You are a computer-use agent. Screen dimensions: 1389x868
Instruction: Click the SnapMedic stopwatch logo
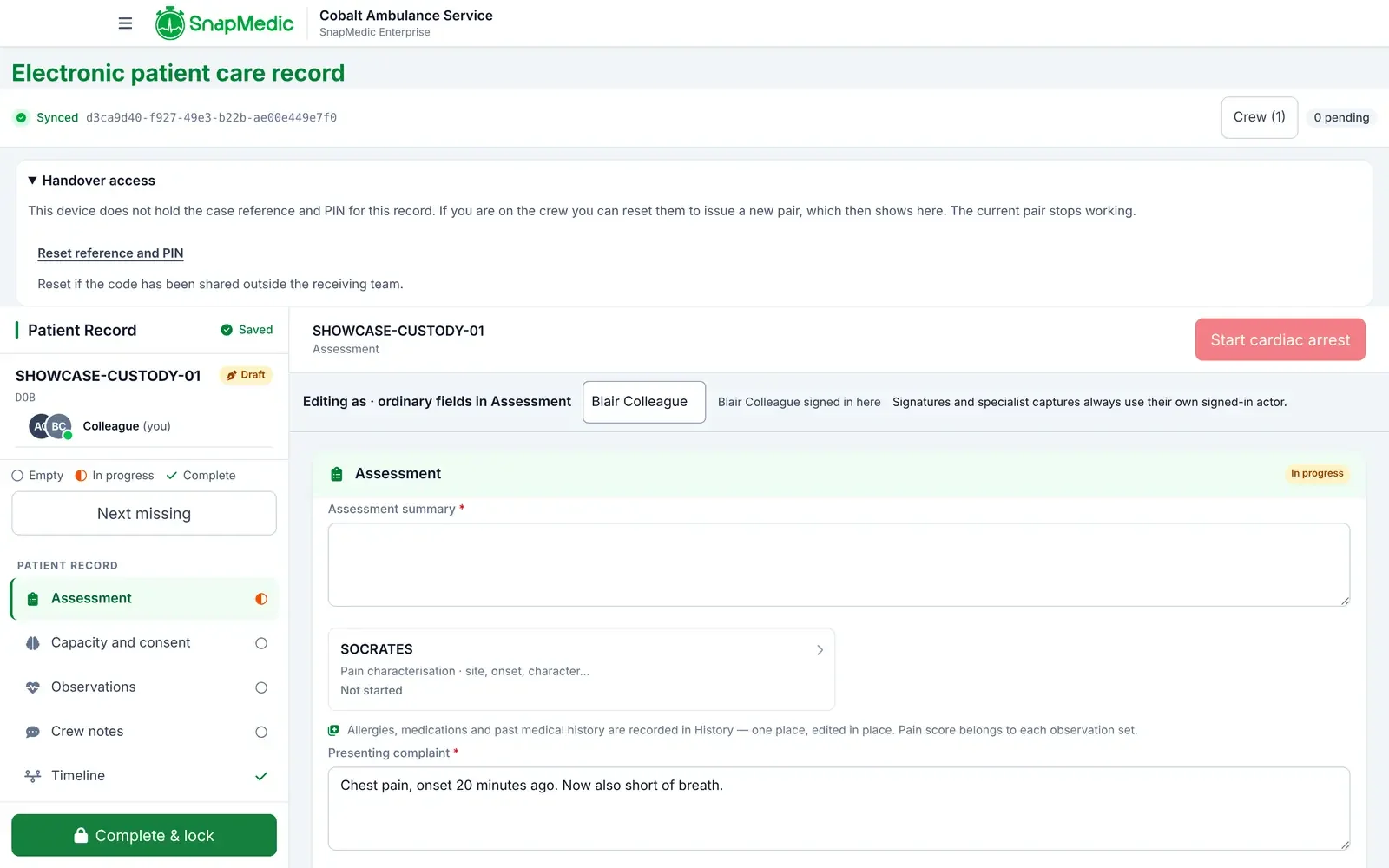[x=170, y=23]
